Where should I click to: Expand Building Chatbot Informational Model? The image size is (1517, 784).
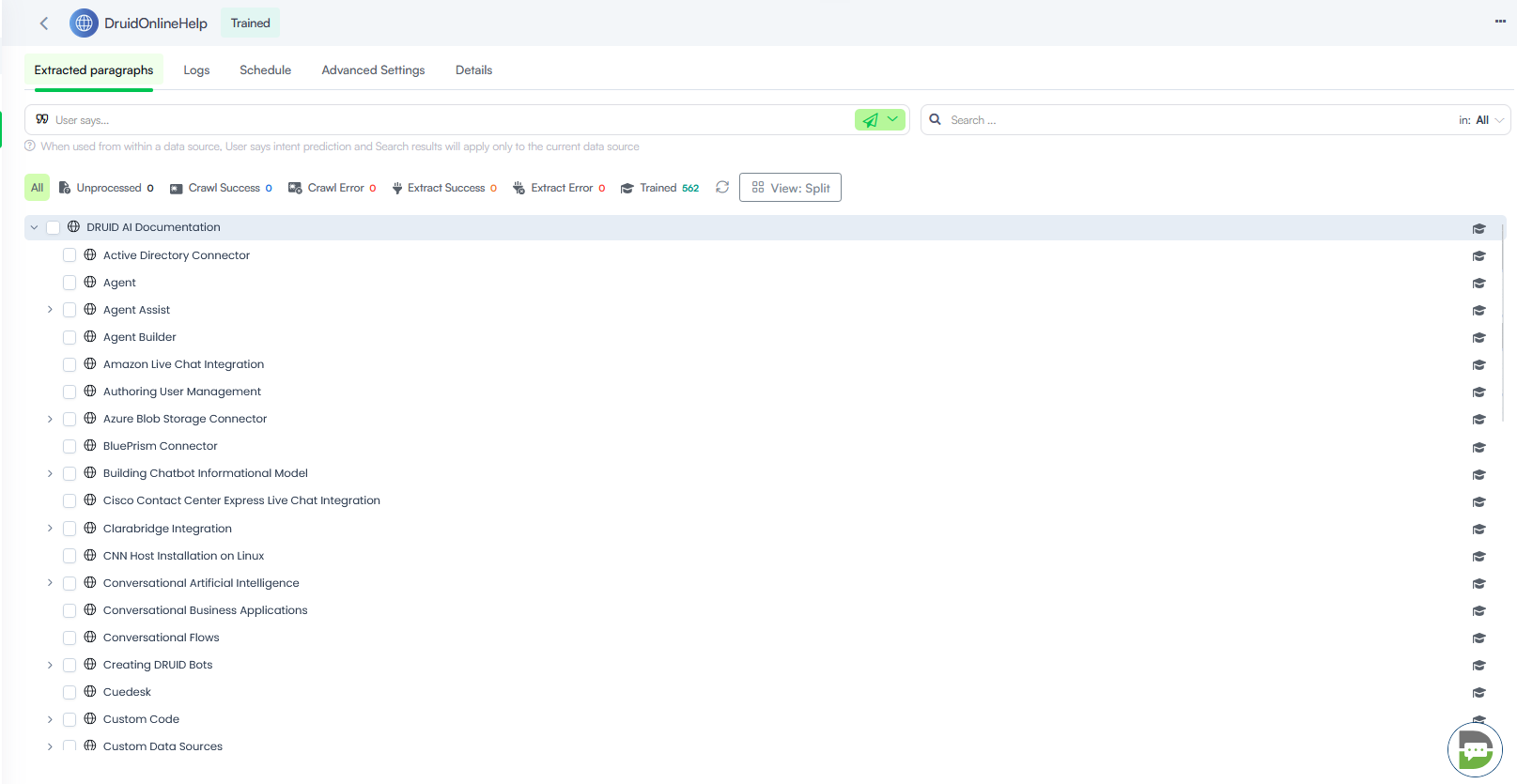tap(50, 473)
